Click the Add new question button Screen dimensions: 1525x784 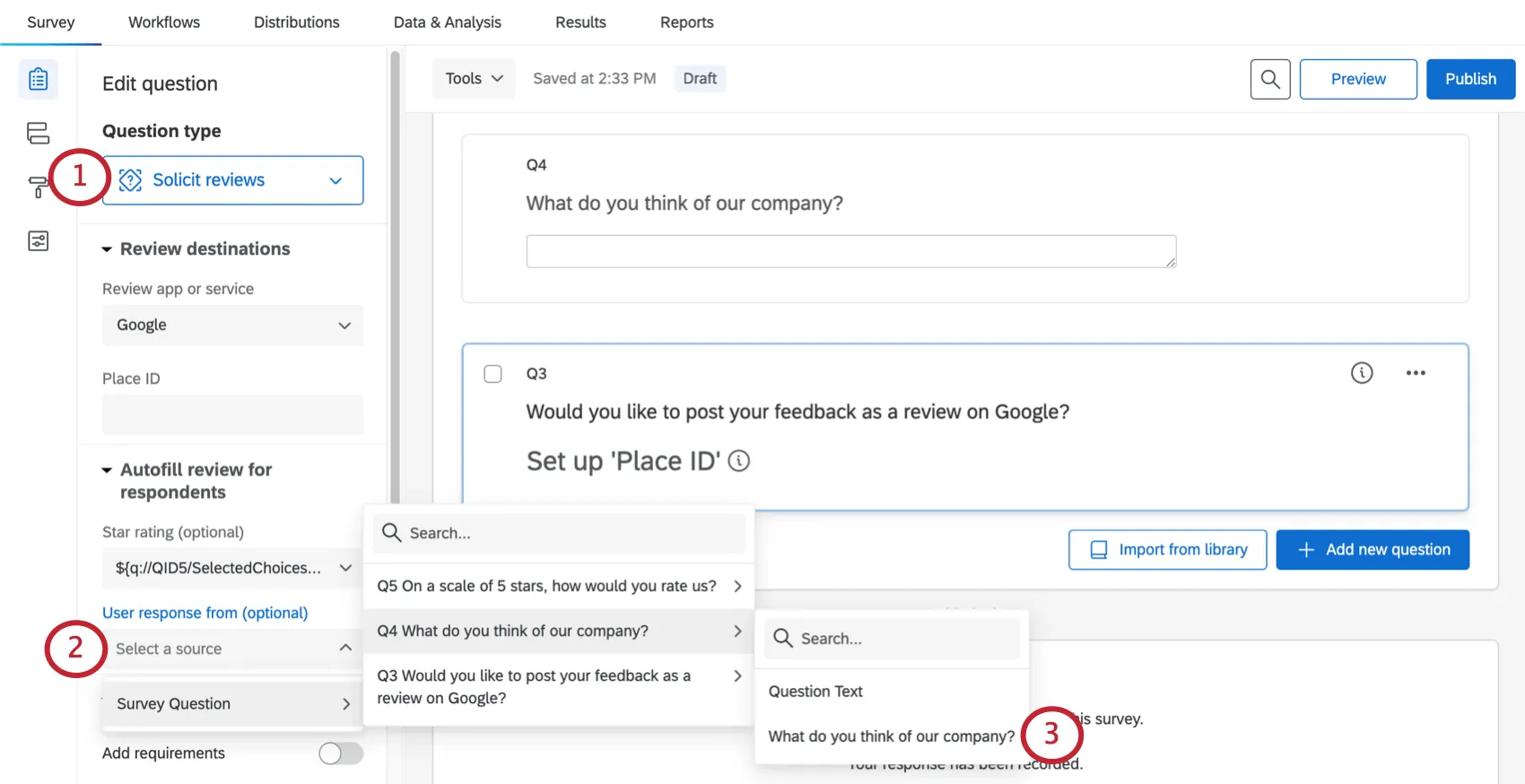coord(1372,550)
